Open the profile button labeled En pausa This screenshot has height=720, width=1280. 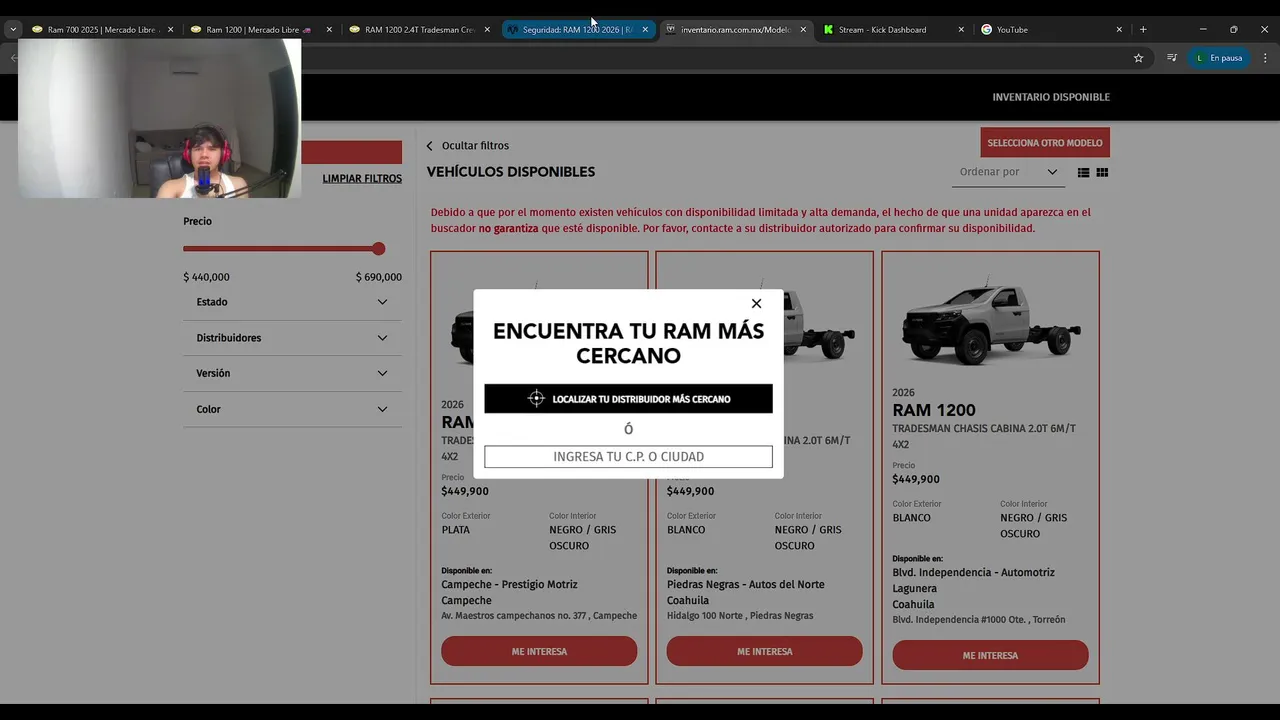(1218, 58)
